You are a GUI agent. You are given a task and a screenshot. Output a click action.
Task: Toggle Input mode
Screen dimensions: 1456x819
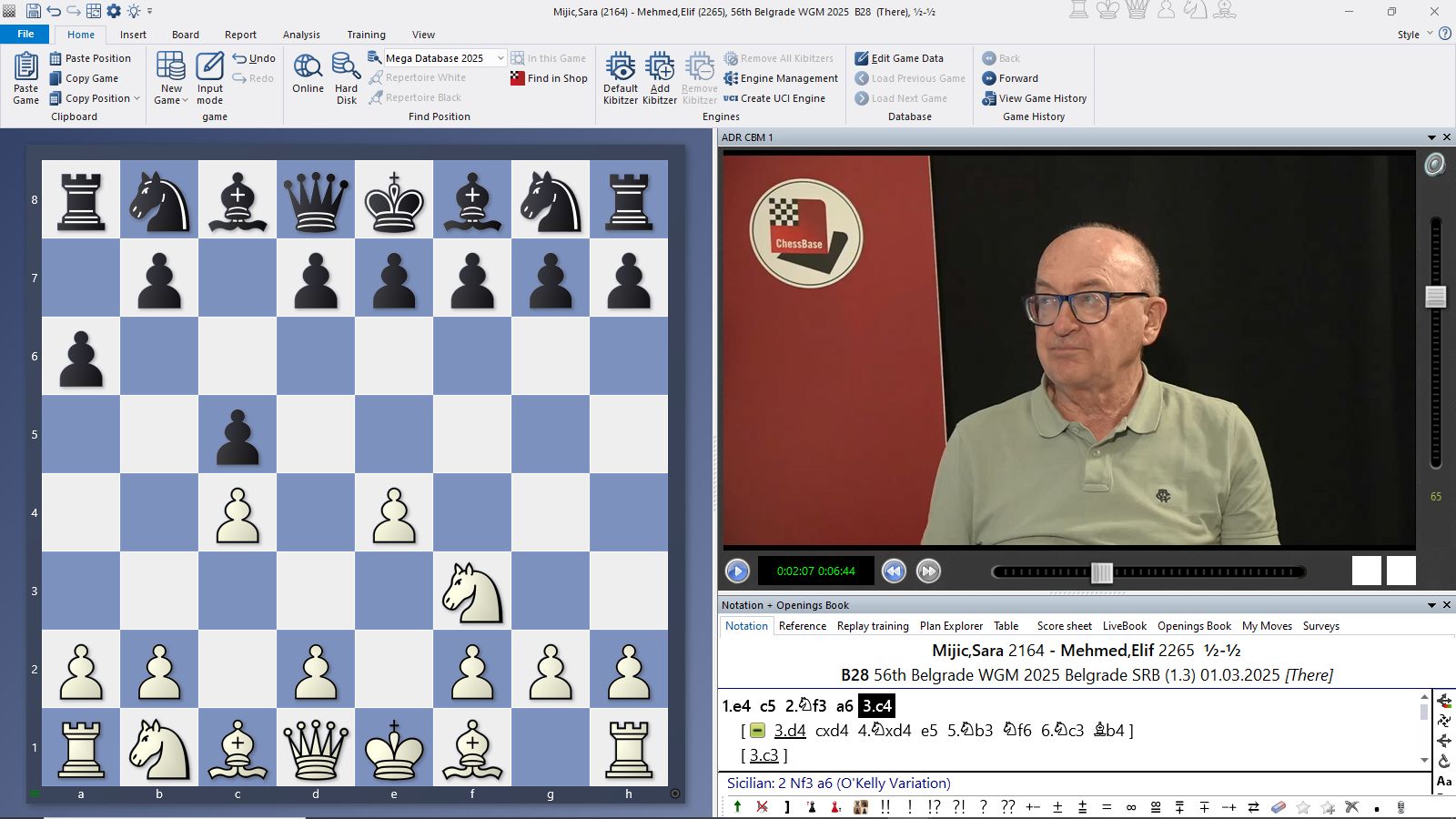[x=209, y=77]
